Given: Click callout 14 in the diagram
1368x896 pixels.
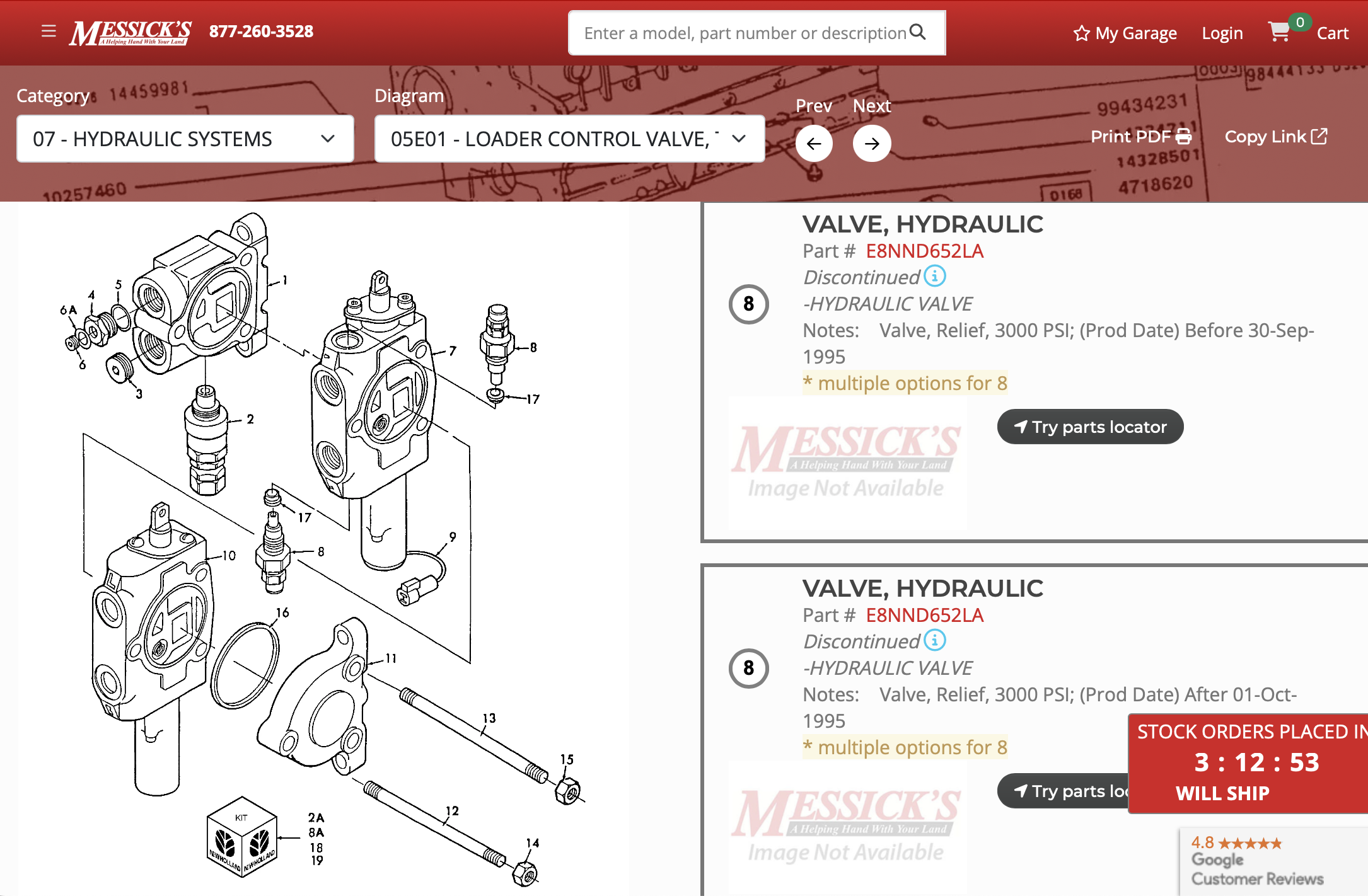Looking at the screenshot, I should pos(533,843).
